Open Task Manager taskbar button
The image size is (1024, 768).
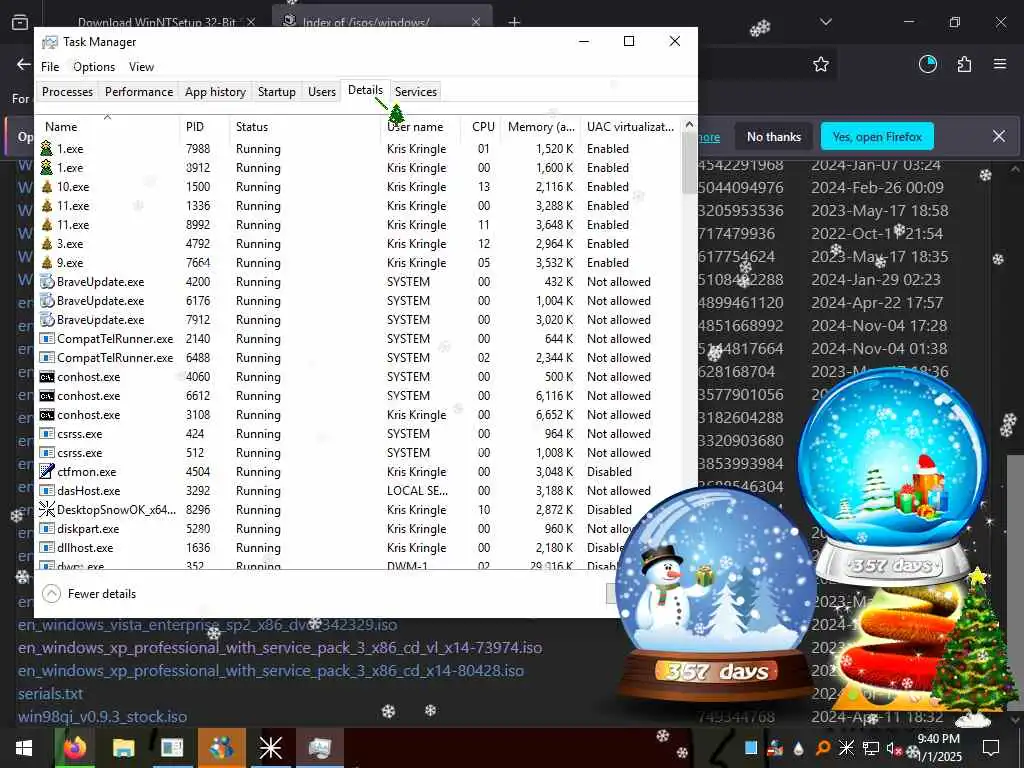coord(320,748)
